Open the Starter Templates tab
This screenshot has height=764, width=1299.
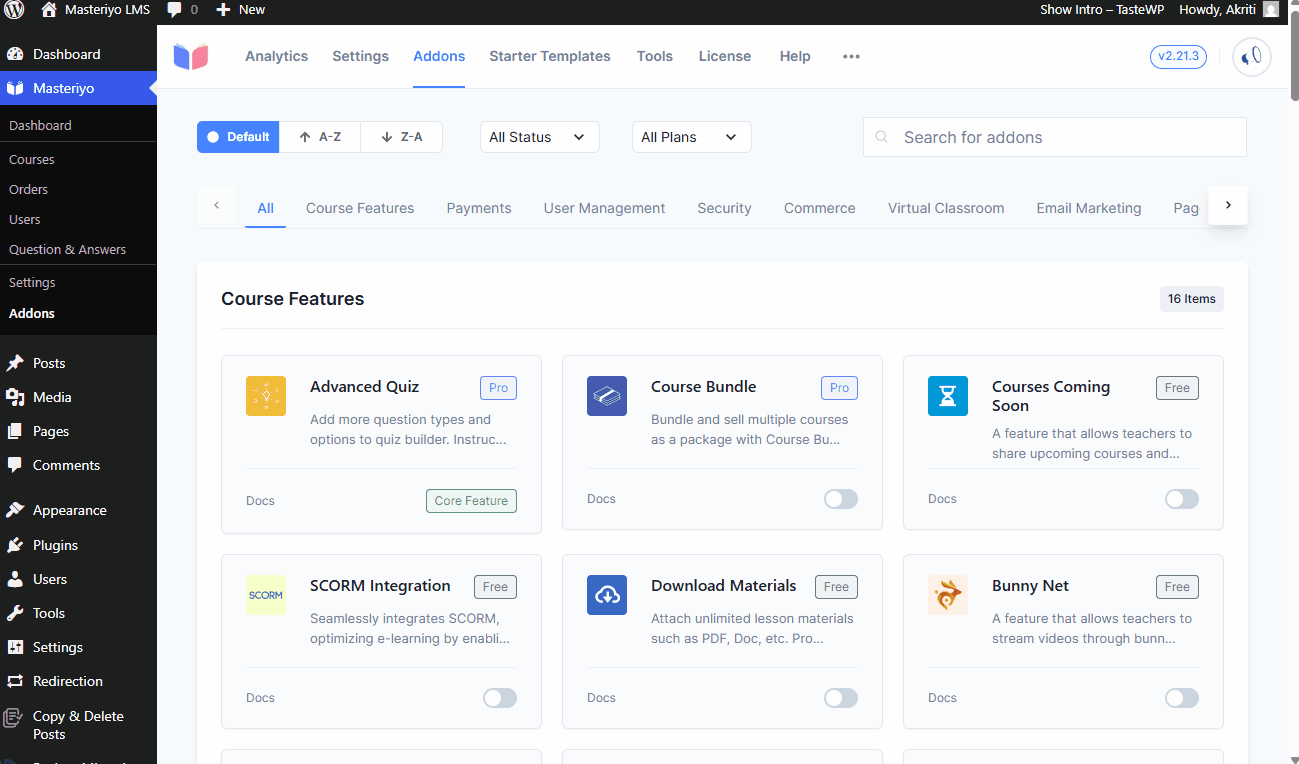point(550,56)
